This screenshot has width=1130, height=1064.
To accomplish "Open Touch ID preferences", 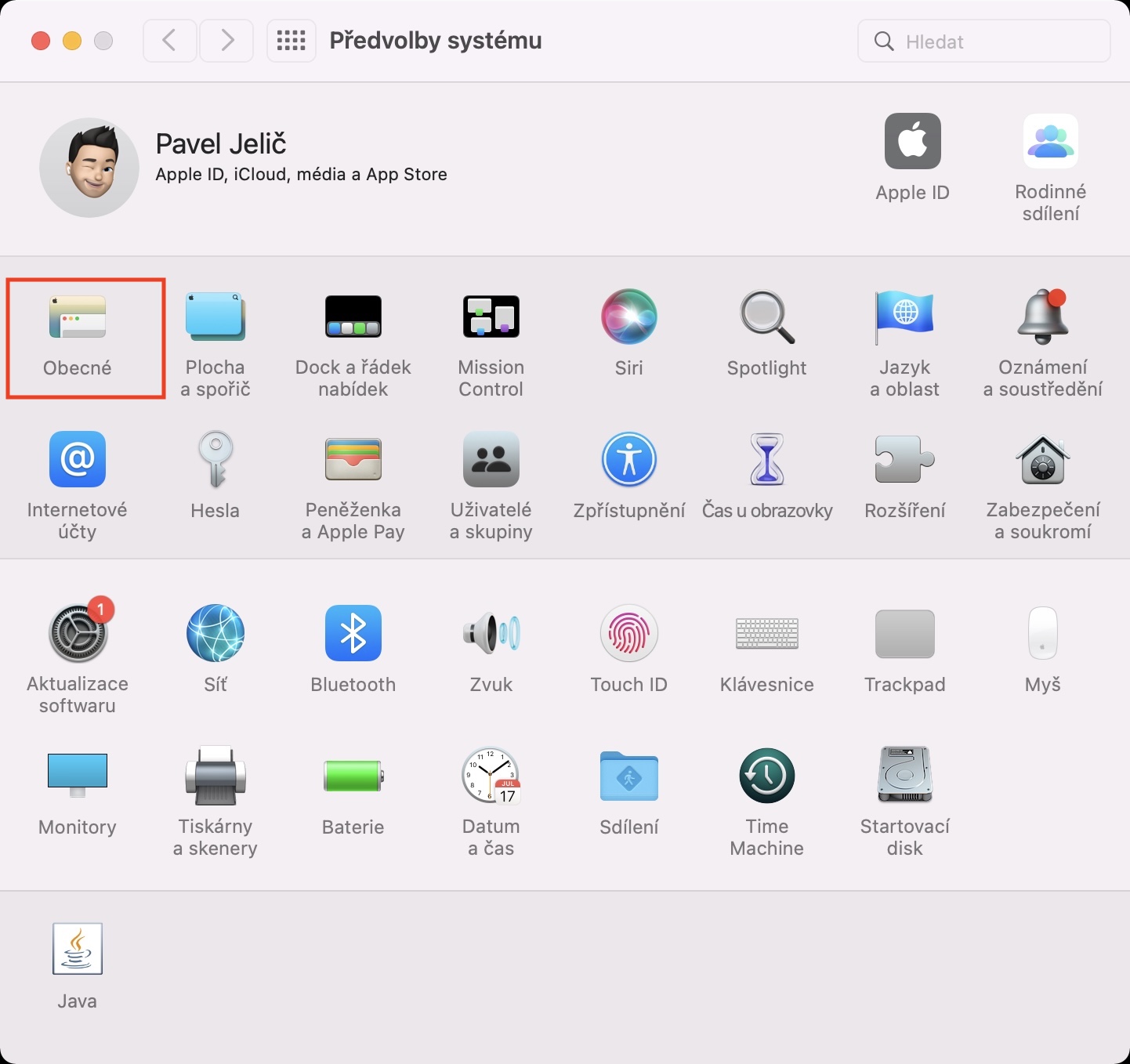I will tap(629, 633).
